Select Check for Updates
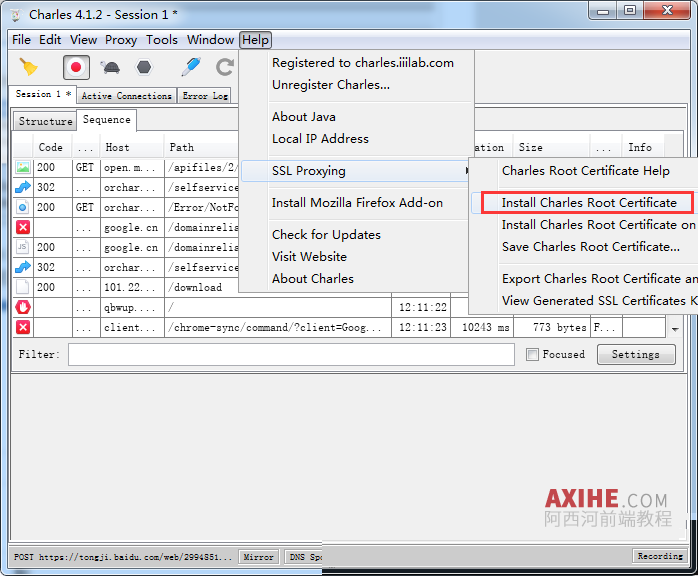Viewport: 698px width, 576px height. [326, 235]
